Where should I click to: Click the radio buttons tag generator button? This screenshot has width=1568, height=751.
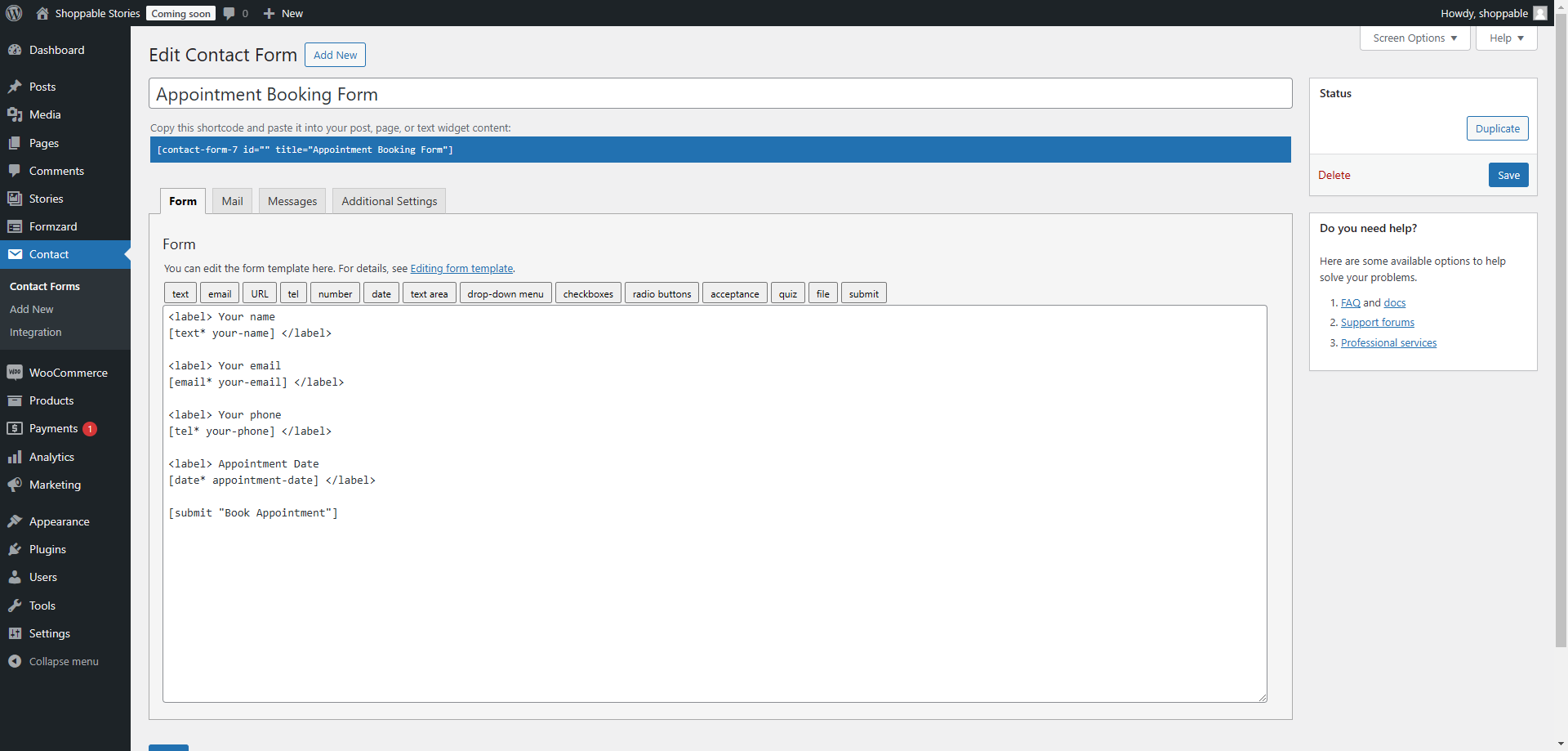point(661,293)
